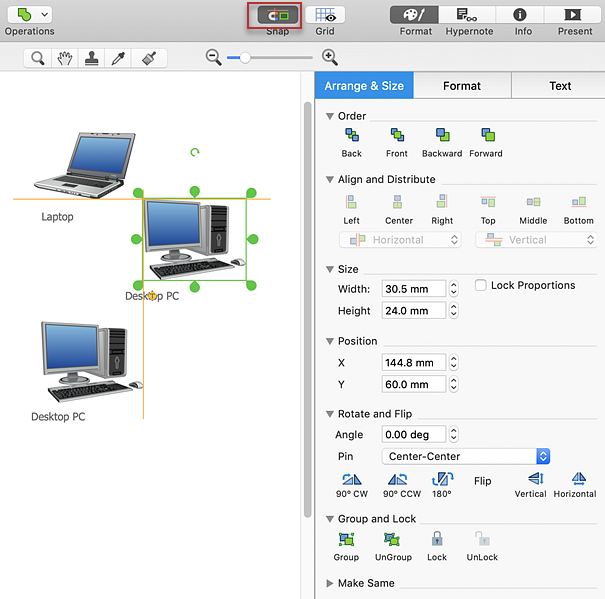Select the eyedropper tool
This screenshot has width=605, height=599.
119,58
